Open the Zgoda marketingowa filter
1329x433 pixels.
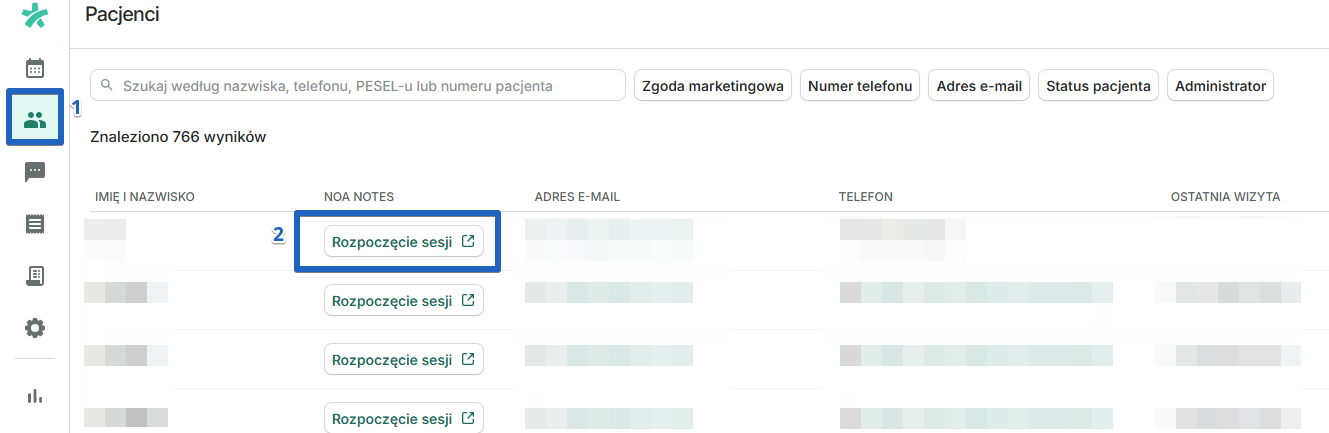(x=713, y=86)
